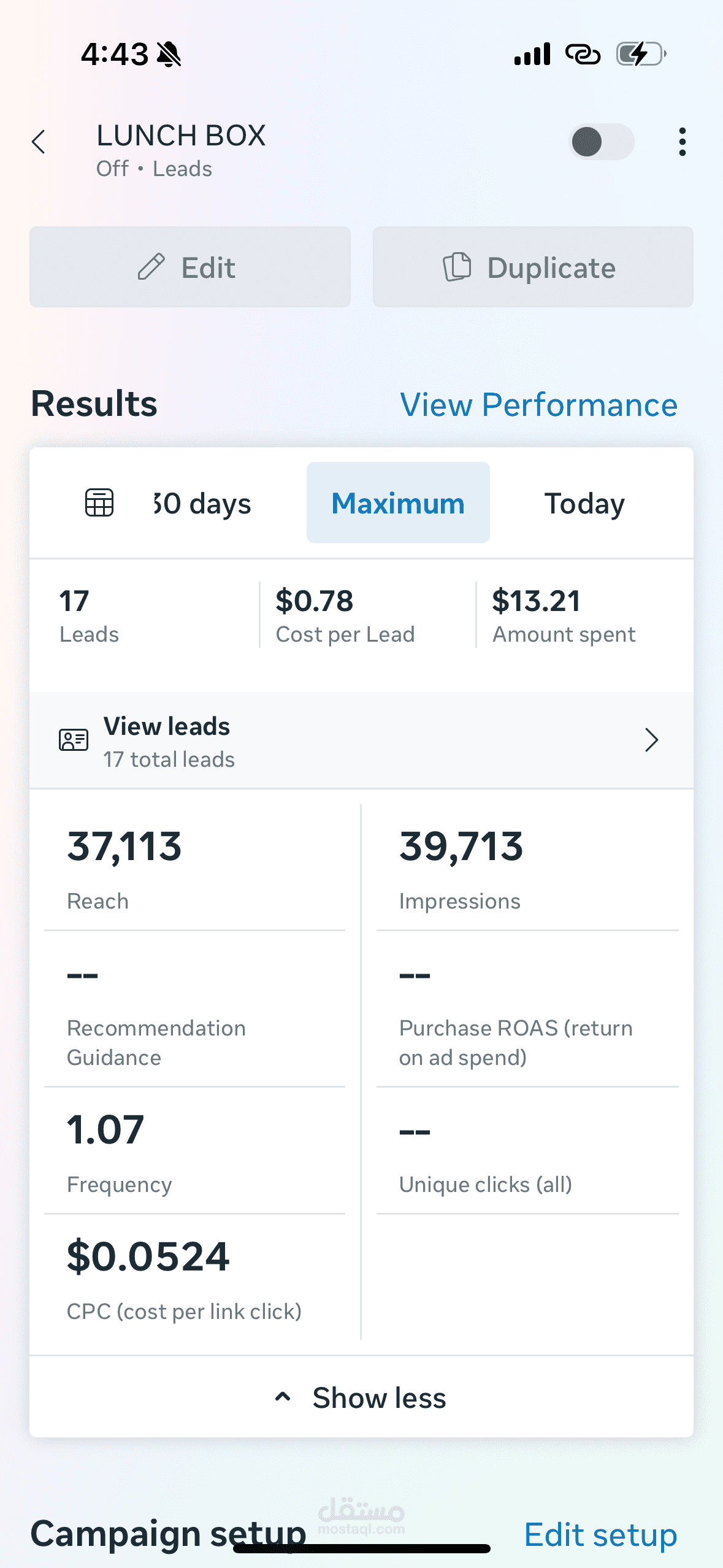The image size is (723, 1568).
Task: Open the View Performance link
Action: [x=538, y=405]
